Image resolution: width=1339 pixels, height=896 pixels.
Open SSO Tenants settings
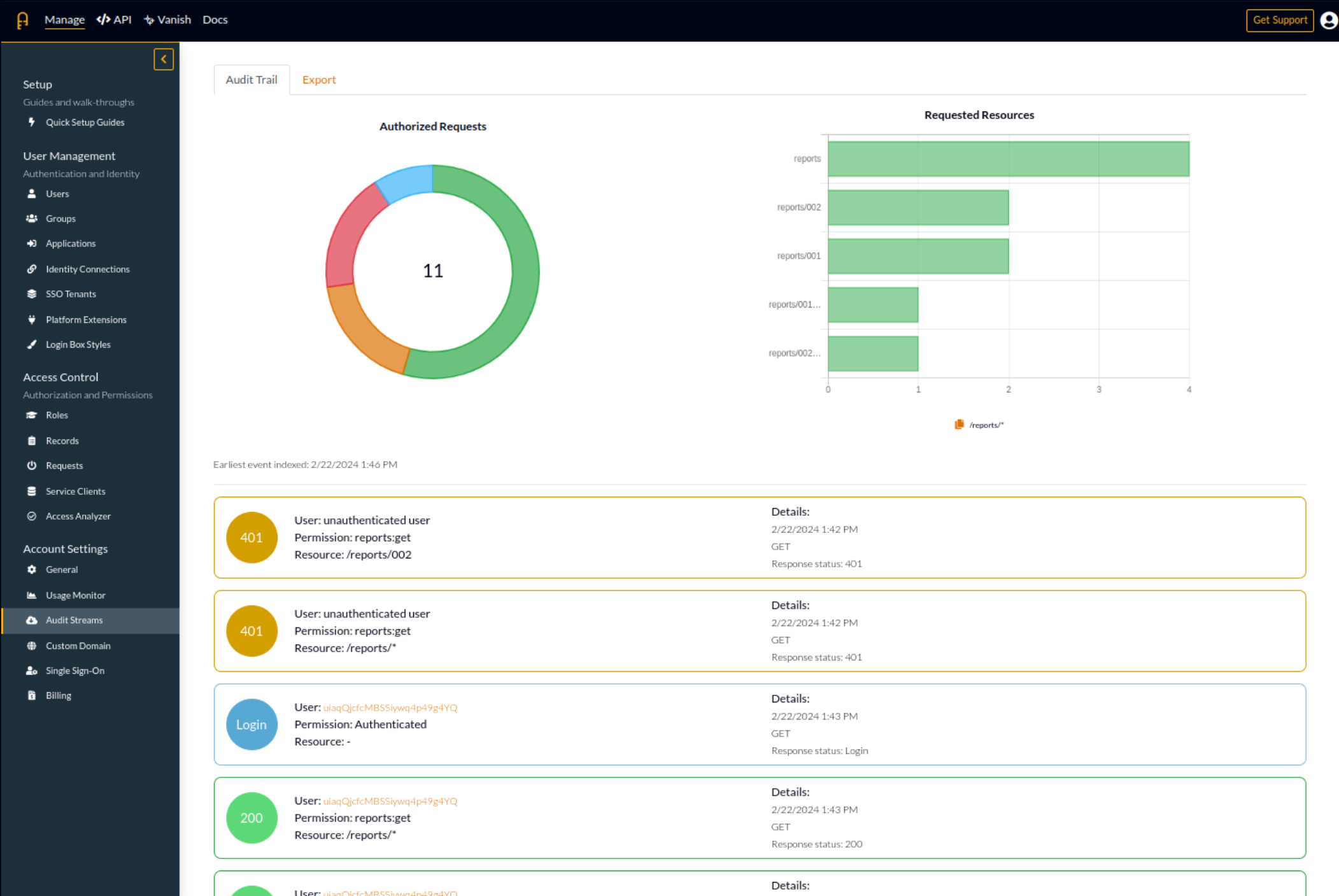[x=71, y=294]
